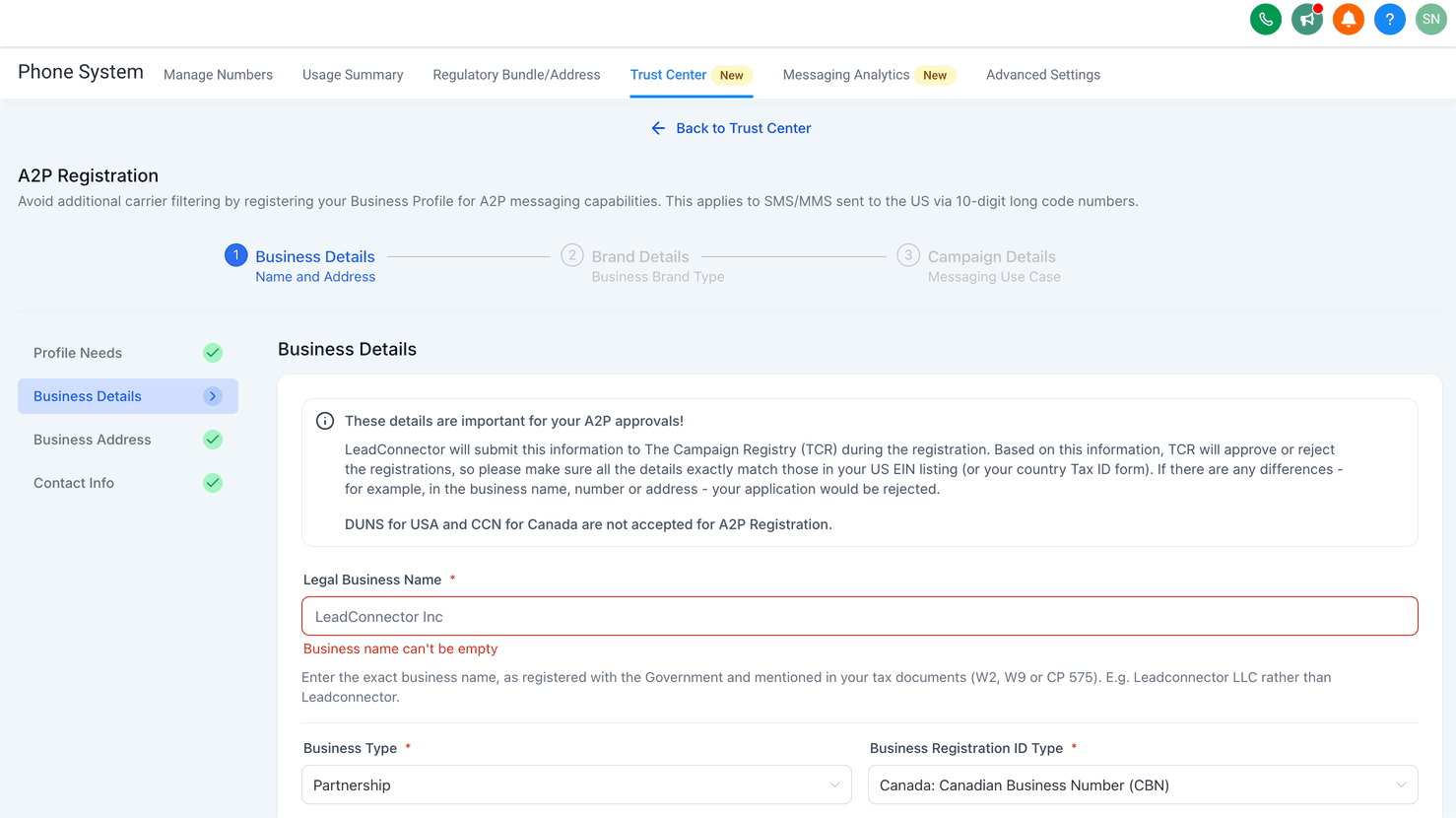This screenshot has height=818, width=1456.
Task: Click the Back to Trust Center link
Action: coord(743,128)
